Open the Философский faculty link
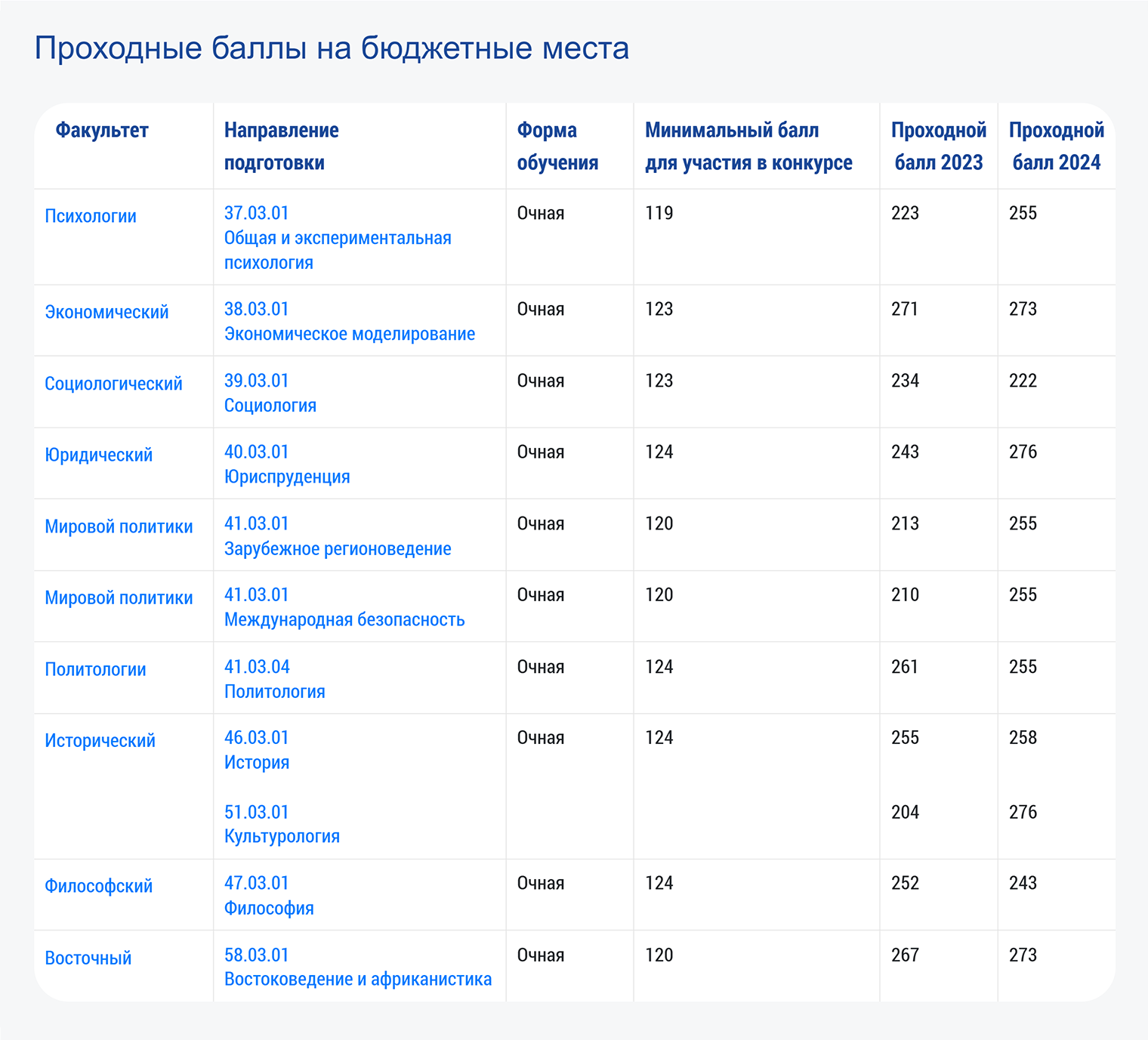This screenshot has width=1148, height=1040. [x=98, y=887]
